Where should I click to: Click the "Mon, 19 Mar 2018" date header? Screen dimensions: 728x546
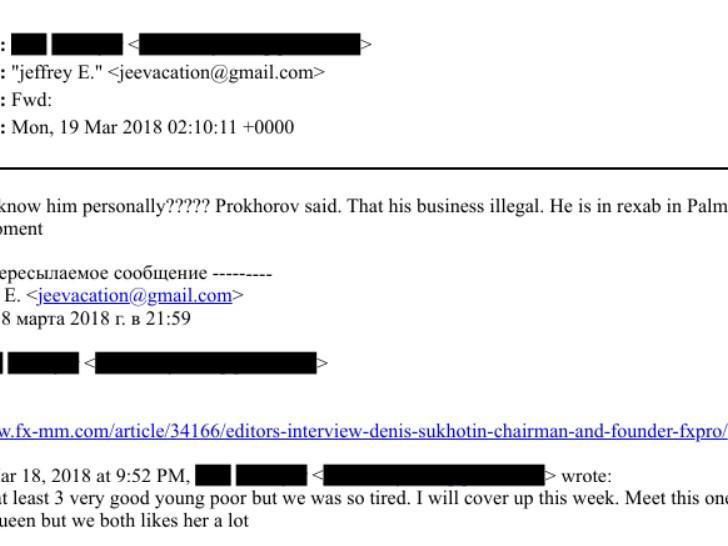point(152,128)
